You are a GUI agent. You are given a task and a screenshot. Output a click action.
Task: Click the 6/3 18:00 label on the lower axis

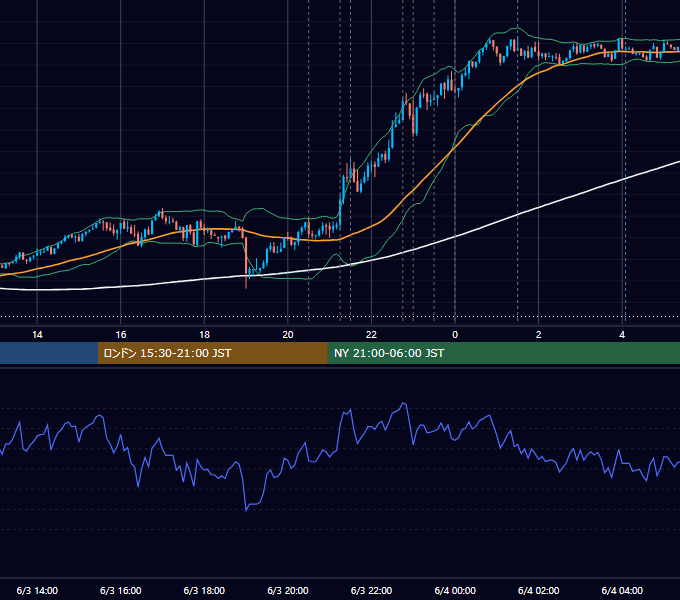pyautogui.click(x=204, y=590)
